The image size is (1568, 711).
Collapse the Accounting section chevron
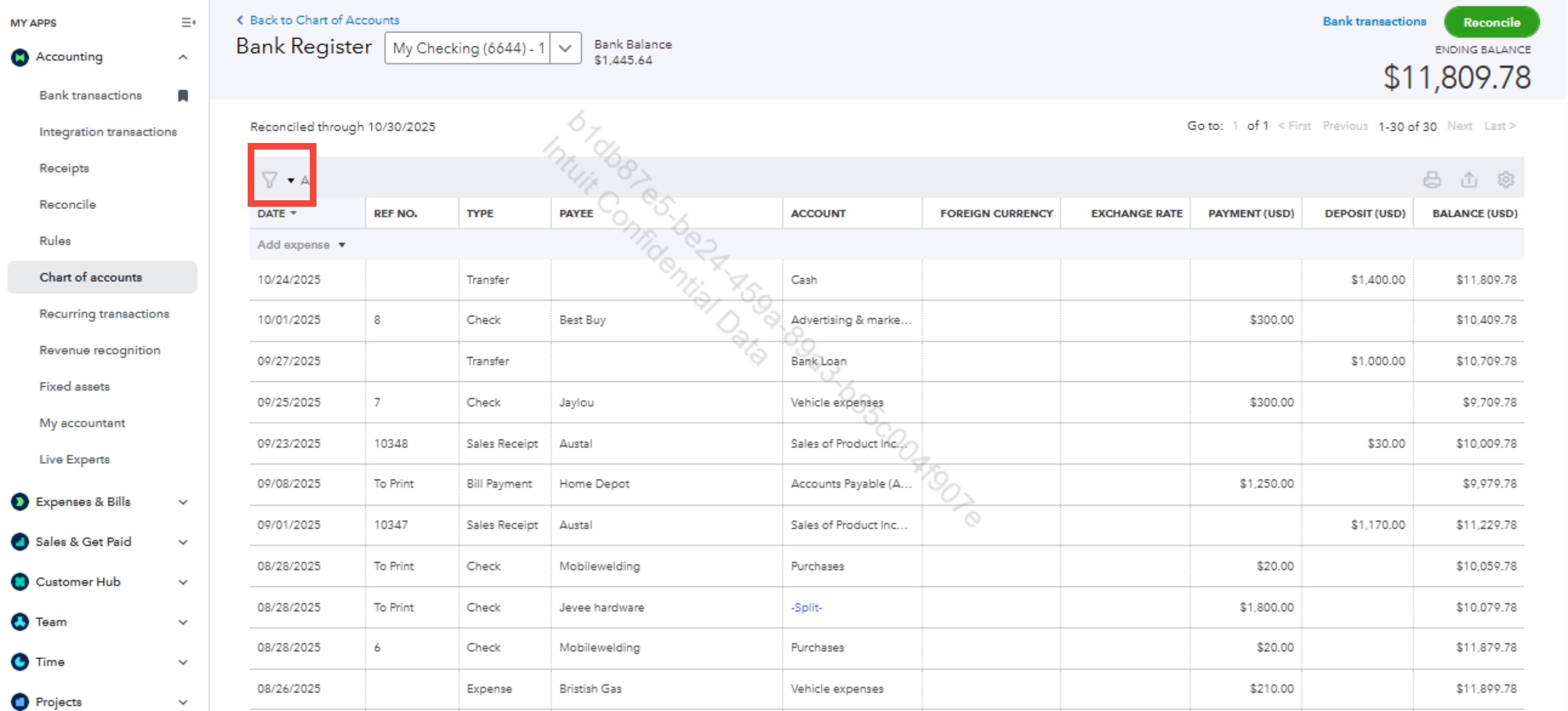pos(183,57)
